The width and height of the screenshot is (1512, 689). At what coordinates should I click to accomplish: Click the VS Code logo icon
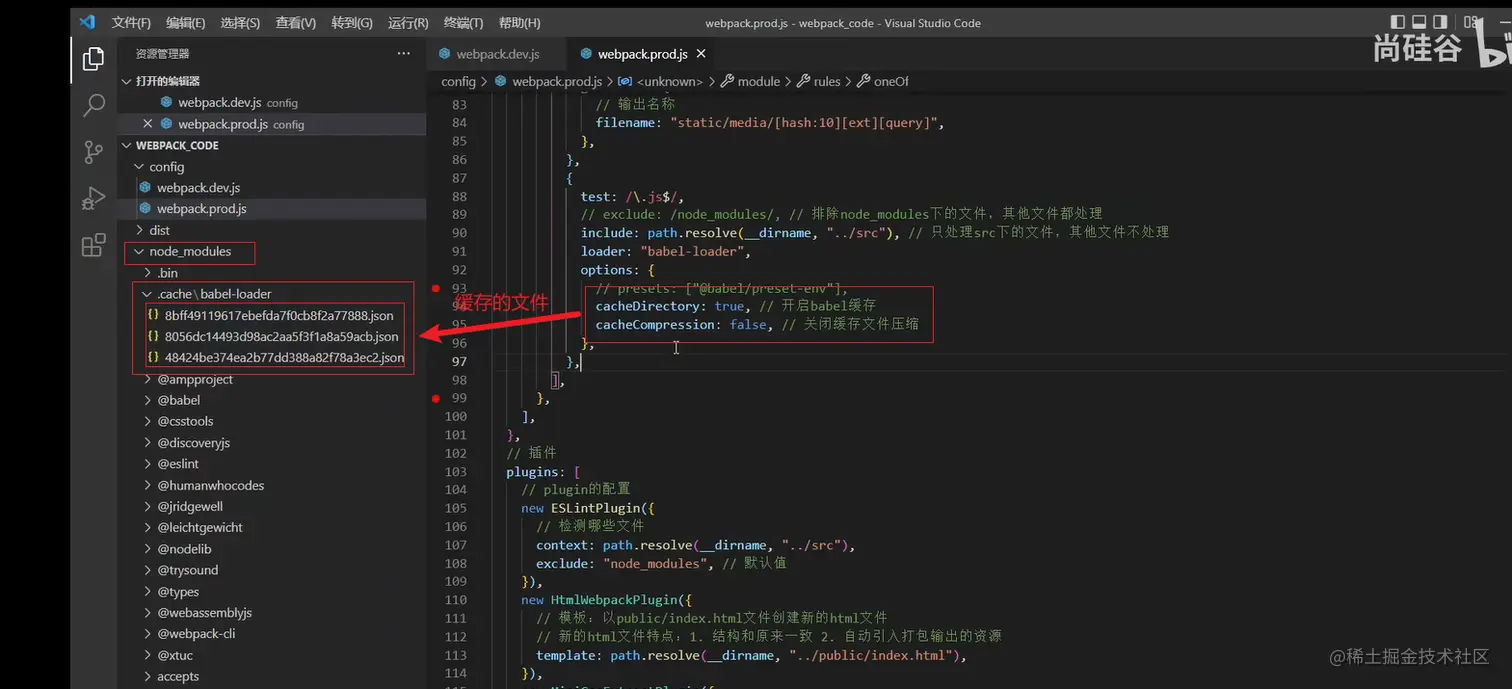(86, 22)
